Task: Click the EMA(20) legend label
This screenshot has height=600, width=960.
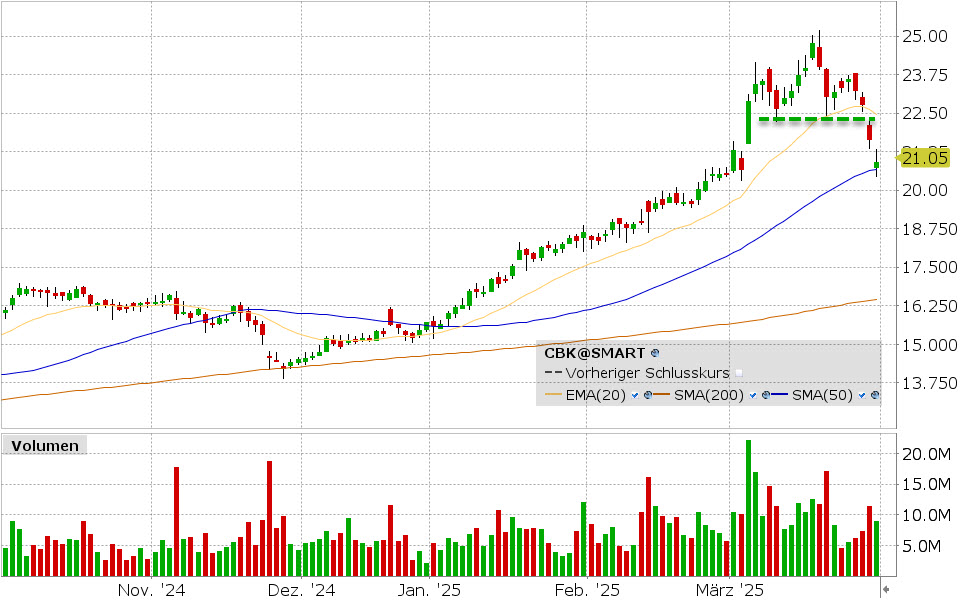Action: click(x=596, y=396)
